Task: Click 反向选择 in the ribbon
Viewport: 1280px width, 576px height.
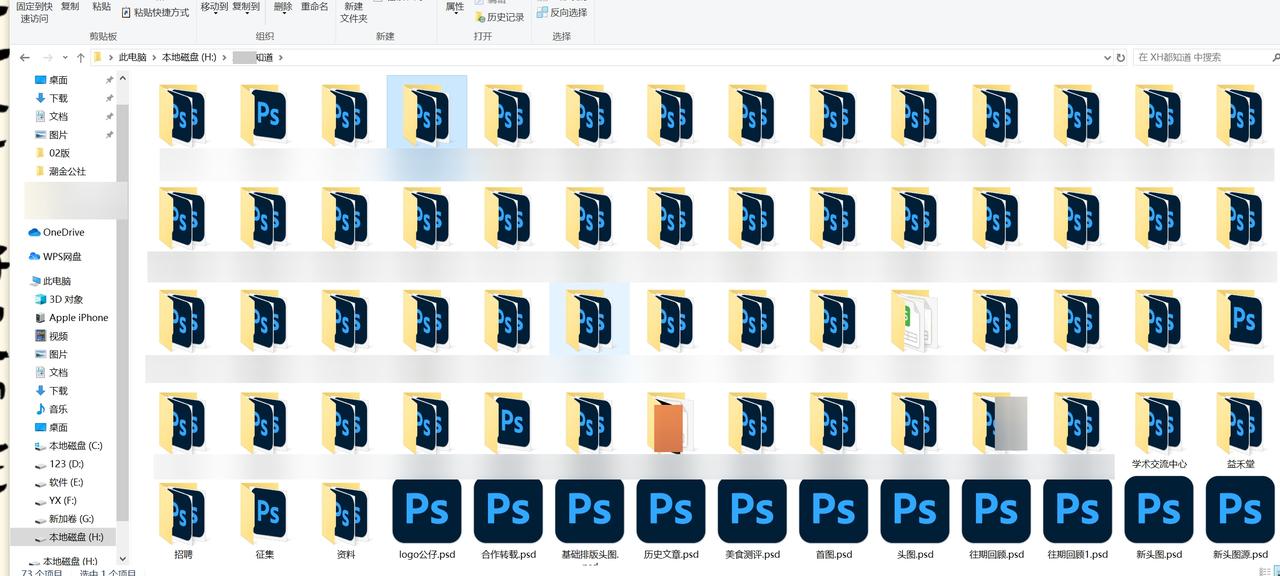Action: [x=562, y=13]
